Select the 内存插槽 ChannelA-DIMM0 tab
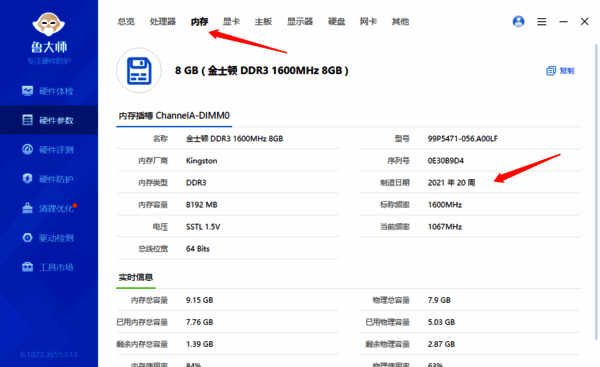The width and height of the screenshot is (600, 367). point(174,116)
